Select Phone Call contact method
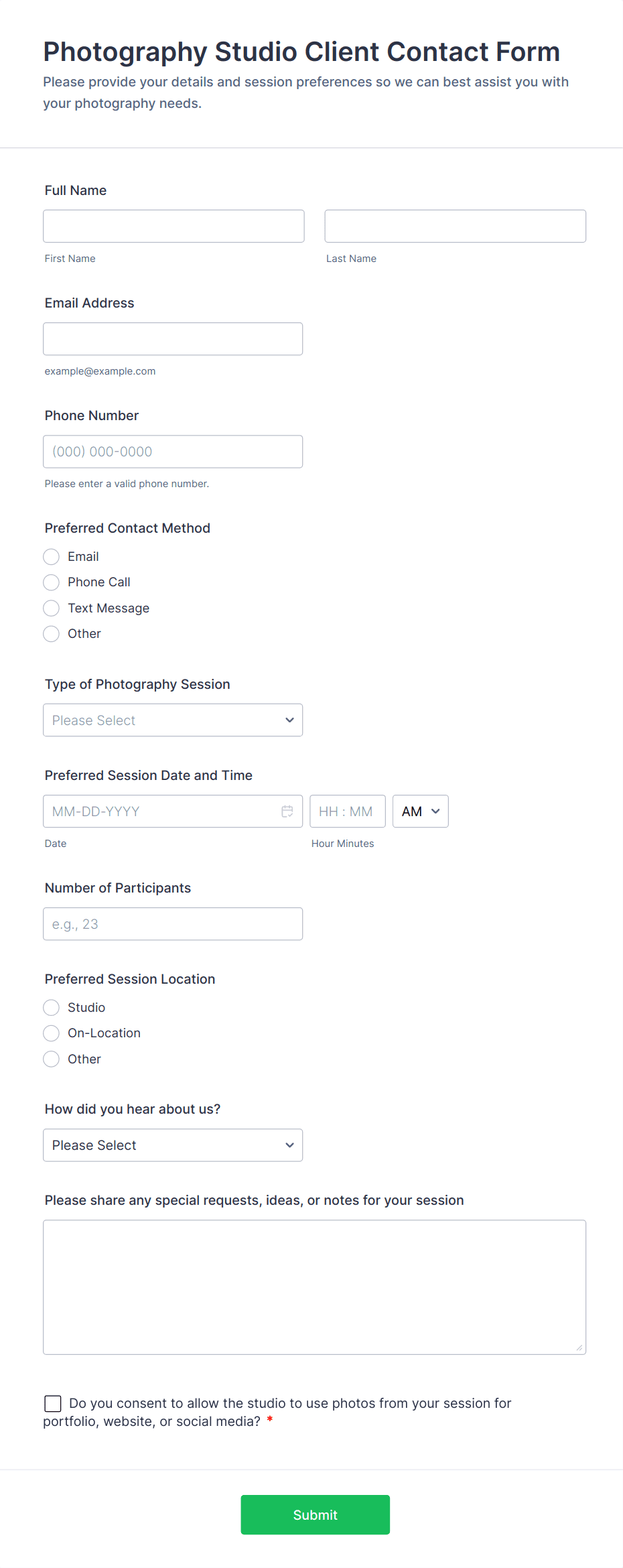This screenshot has width=623, height=1568. [51, 582]
